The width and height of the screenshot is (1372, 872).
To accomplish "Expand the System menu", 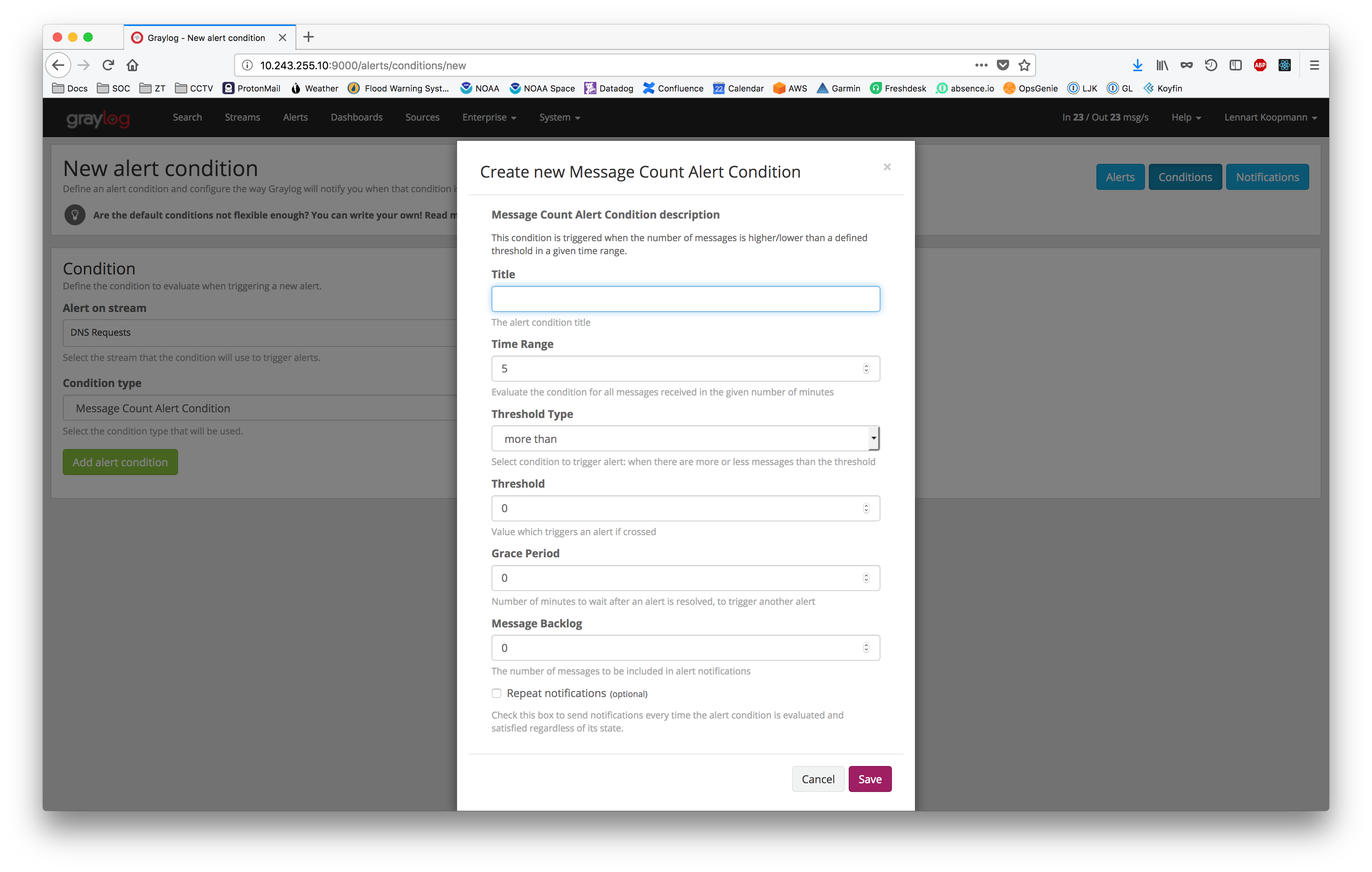I will [x=560, y=118].
